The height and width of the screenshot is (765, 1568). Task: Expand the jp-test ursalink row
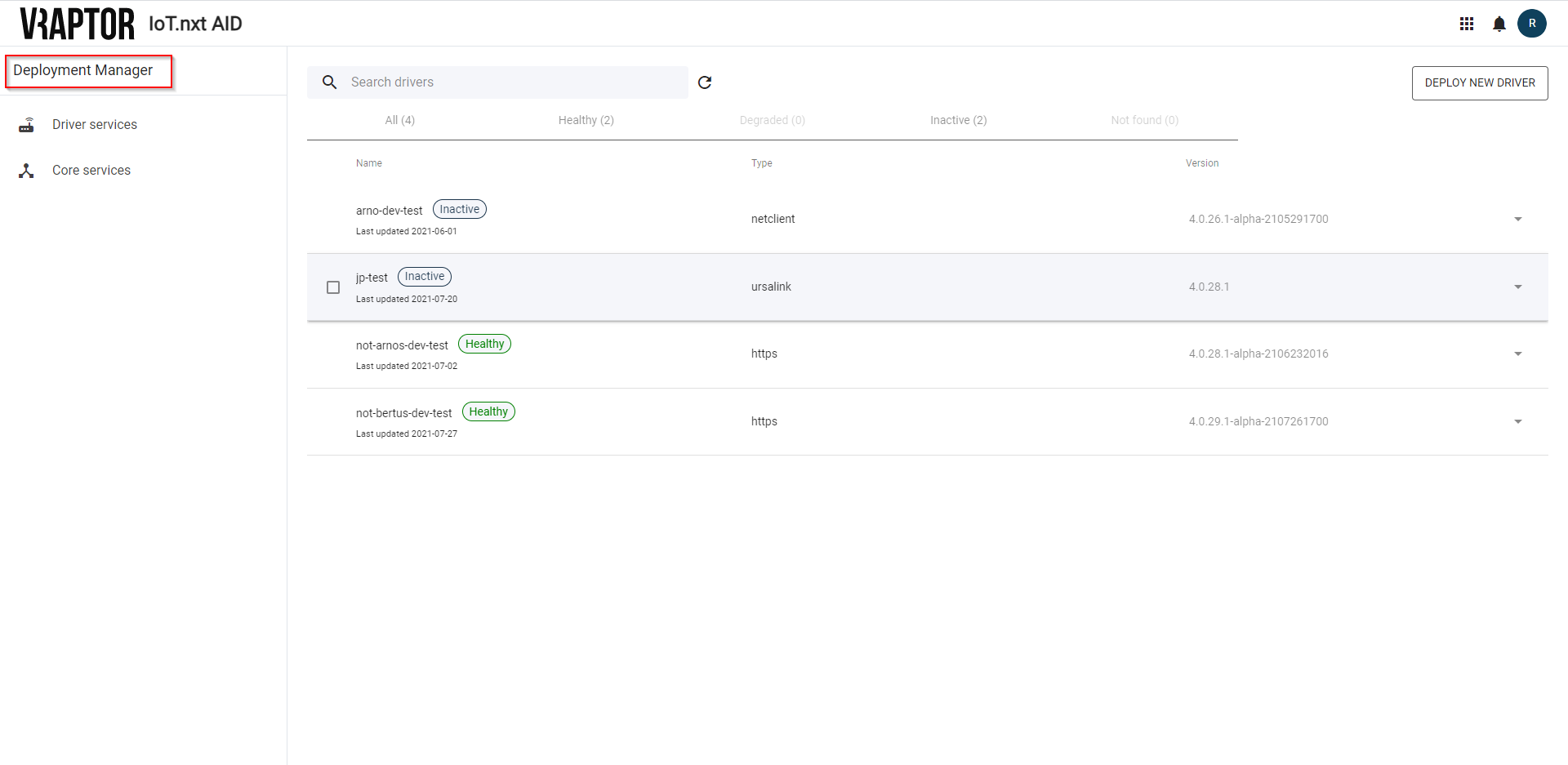click(1517, 287)
